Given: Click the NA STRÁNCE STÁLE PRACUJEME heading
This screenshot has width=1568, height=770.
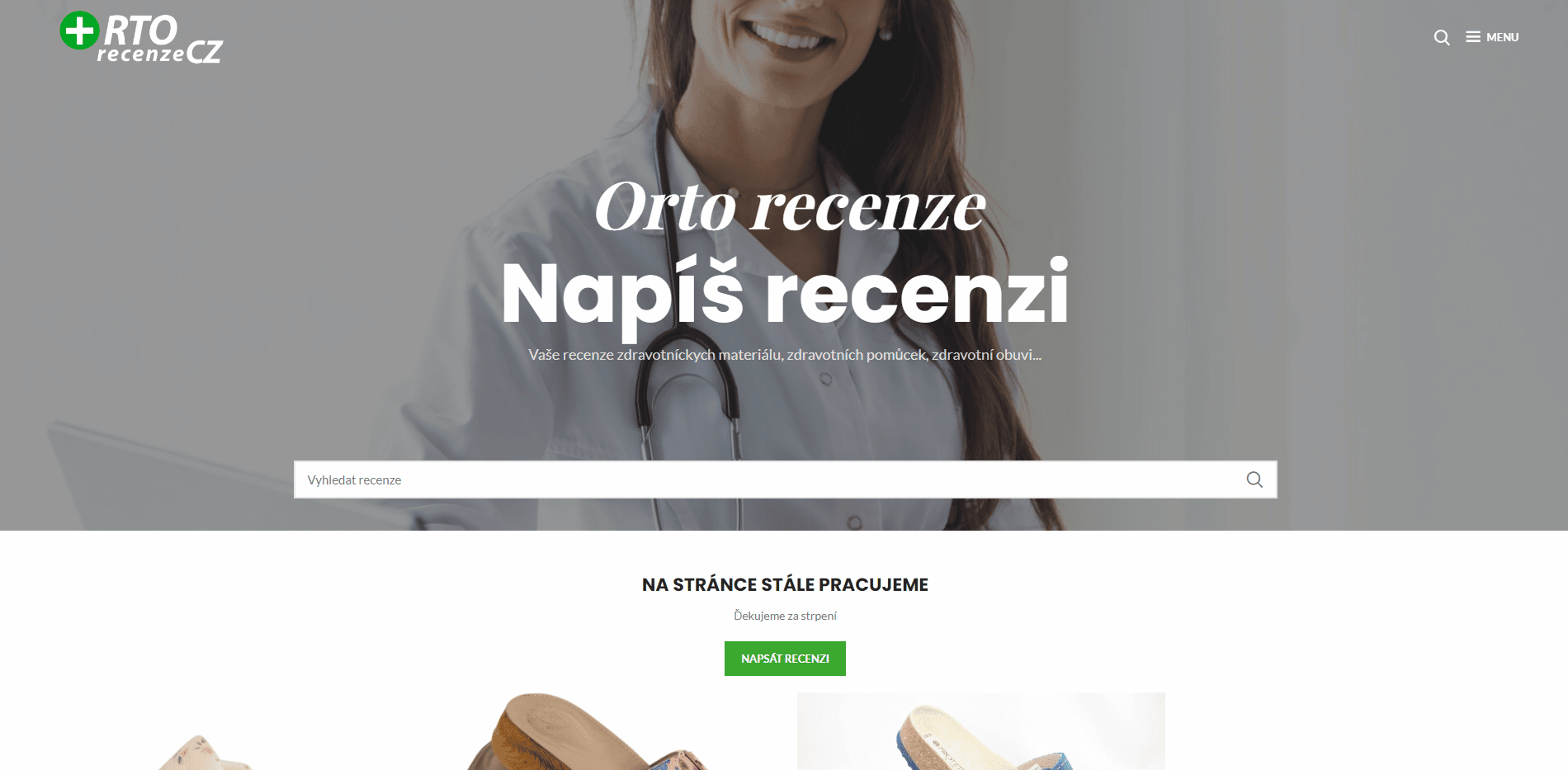Looking at the screenshot, I should (785, 584).
